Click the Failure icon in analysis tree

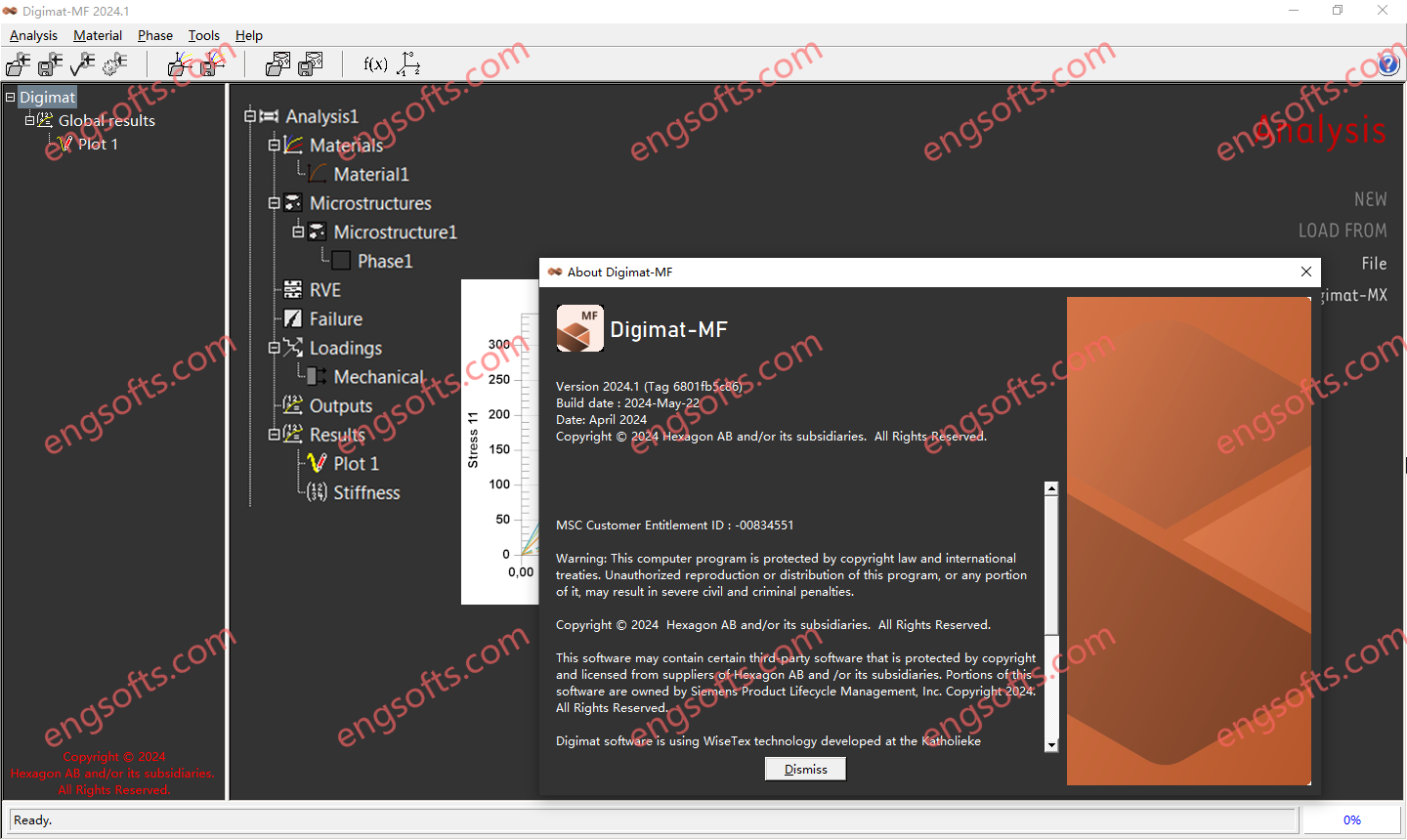pyautogui.click(x=293, y=318)
